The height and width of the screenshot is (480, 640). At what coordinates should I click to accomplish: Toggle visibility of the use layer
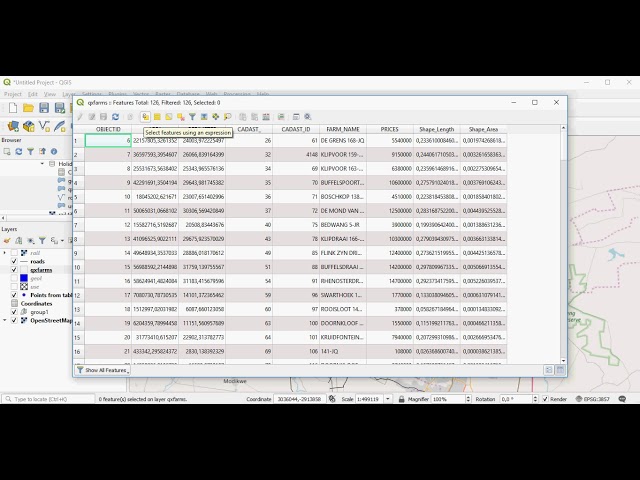point(14,287)
